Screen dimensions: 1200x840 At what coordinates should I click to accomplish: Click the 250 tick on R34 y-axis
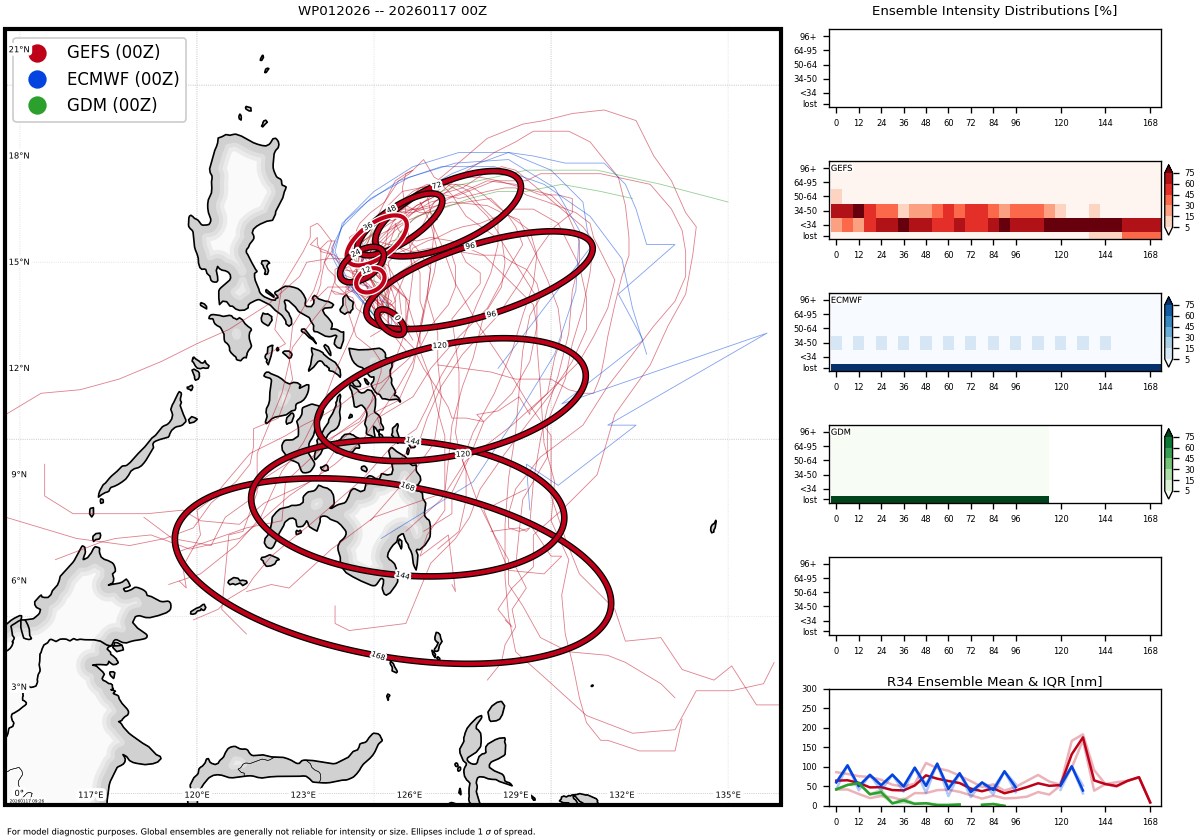pyautogui.click(x=809, y=709)
